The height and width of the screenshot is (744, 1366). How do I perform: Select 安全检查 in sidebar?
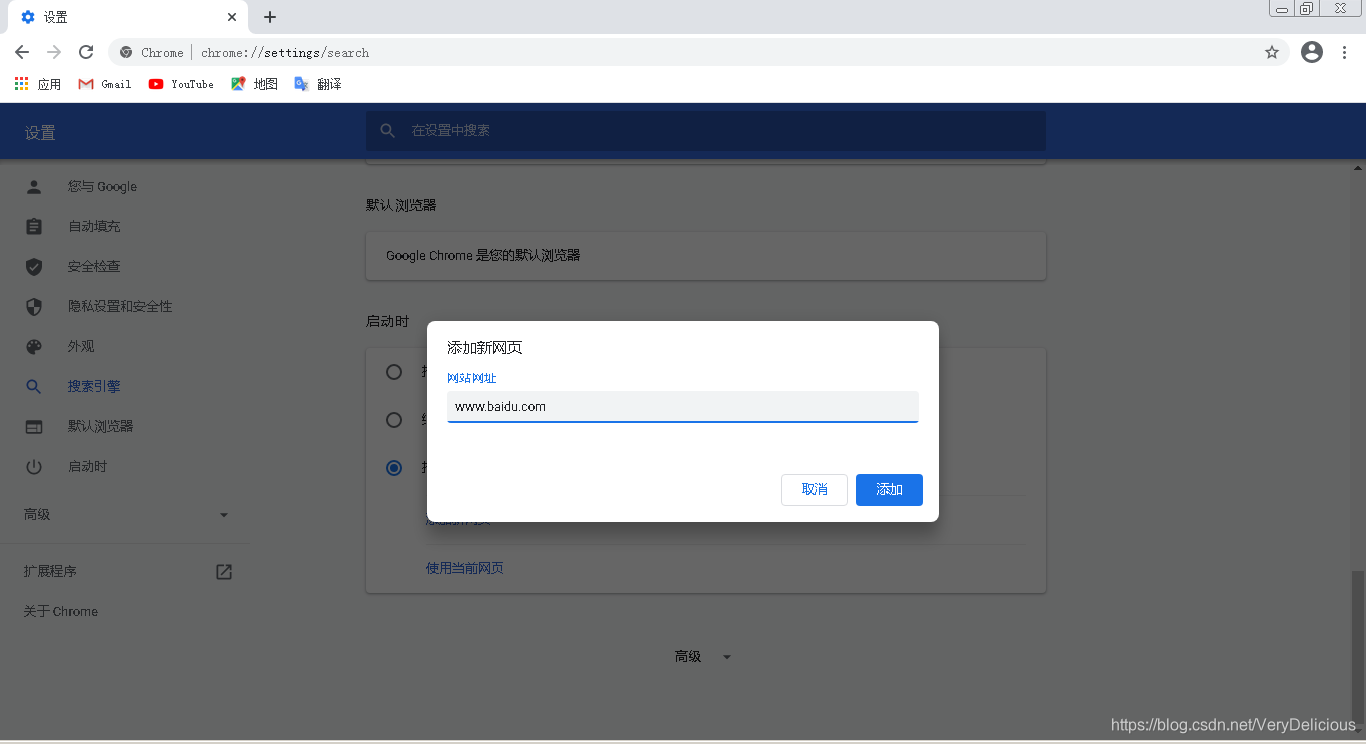[x=94, y=266]
